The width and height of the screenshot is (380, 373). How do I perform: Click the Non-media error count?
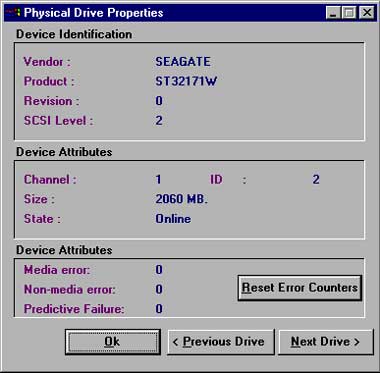[159, 289]
